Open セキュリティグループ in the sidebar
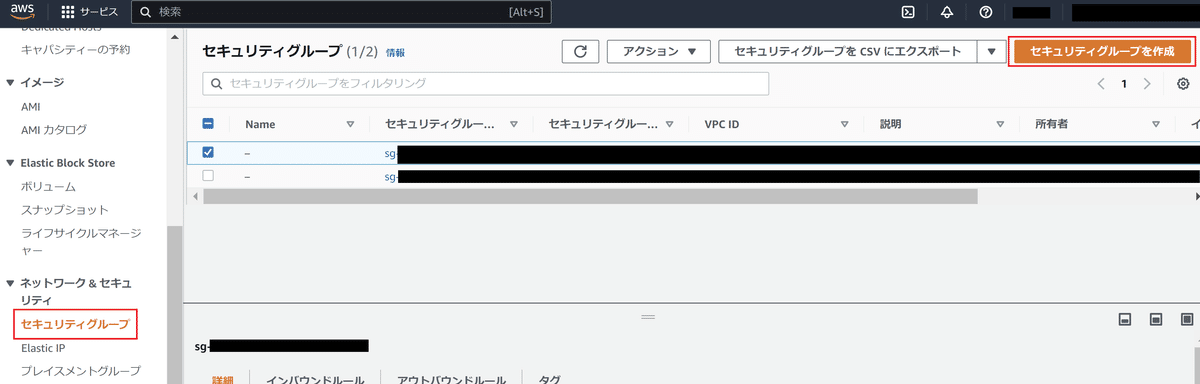This screenshot has height=384, width=1200. click(76, 324)
